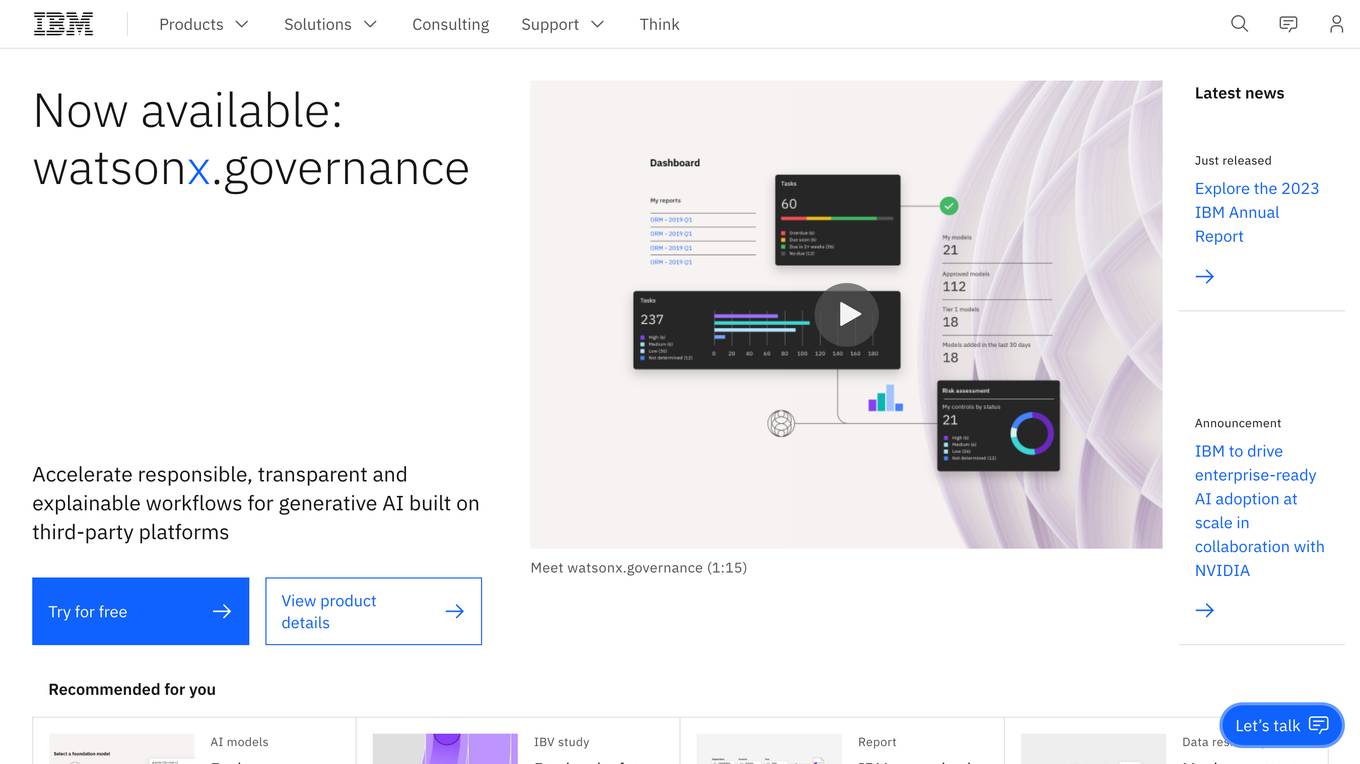Image resolution: width=1360 pixels, height=764 pixels.
Task: Click the watsonx.governance dashboard video thumbnail
Action: (x=846, y=314)
